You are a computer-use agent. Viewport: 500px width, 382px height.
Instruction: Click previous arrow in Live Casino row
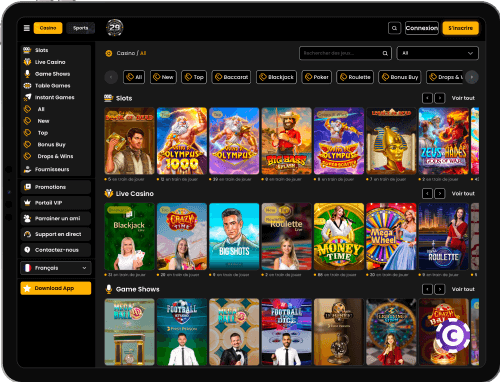pyautogui.click(x=427, y=193)
